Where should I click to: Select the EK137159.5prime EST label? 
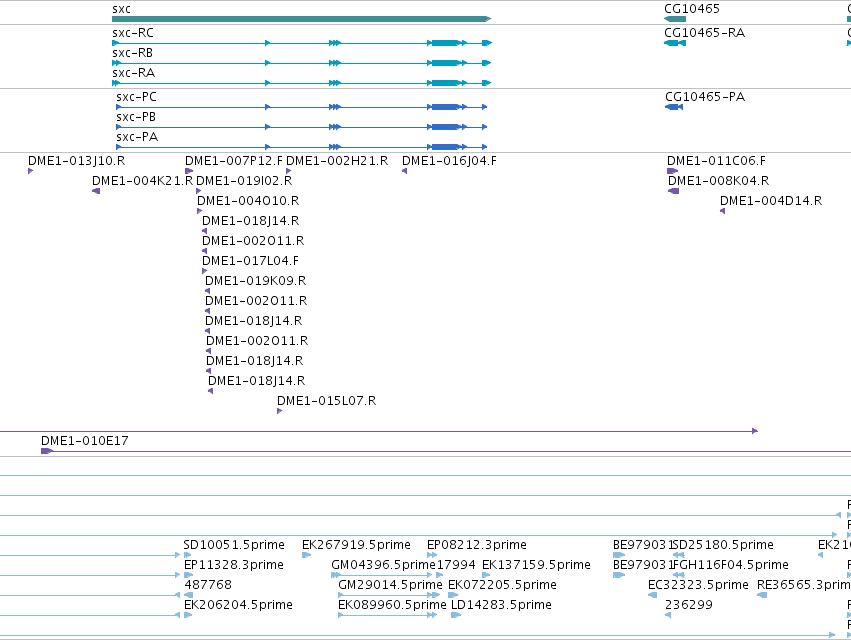click(x=536, y=565)
